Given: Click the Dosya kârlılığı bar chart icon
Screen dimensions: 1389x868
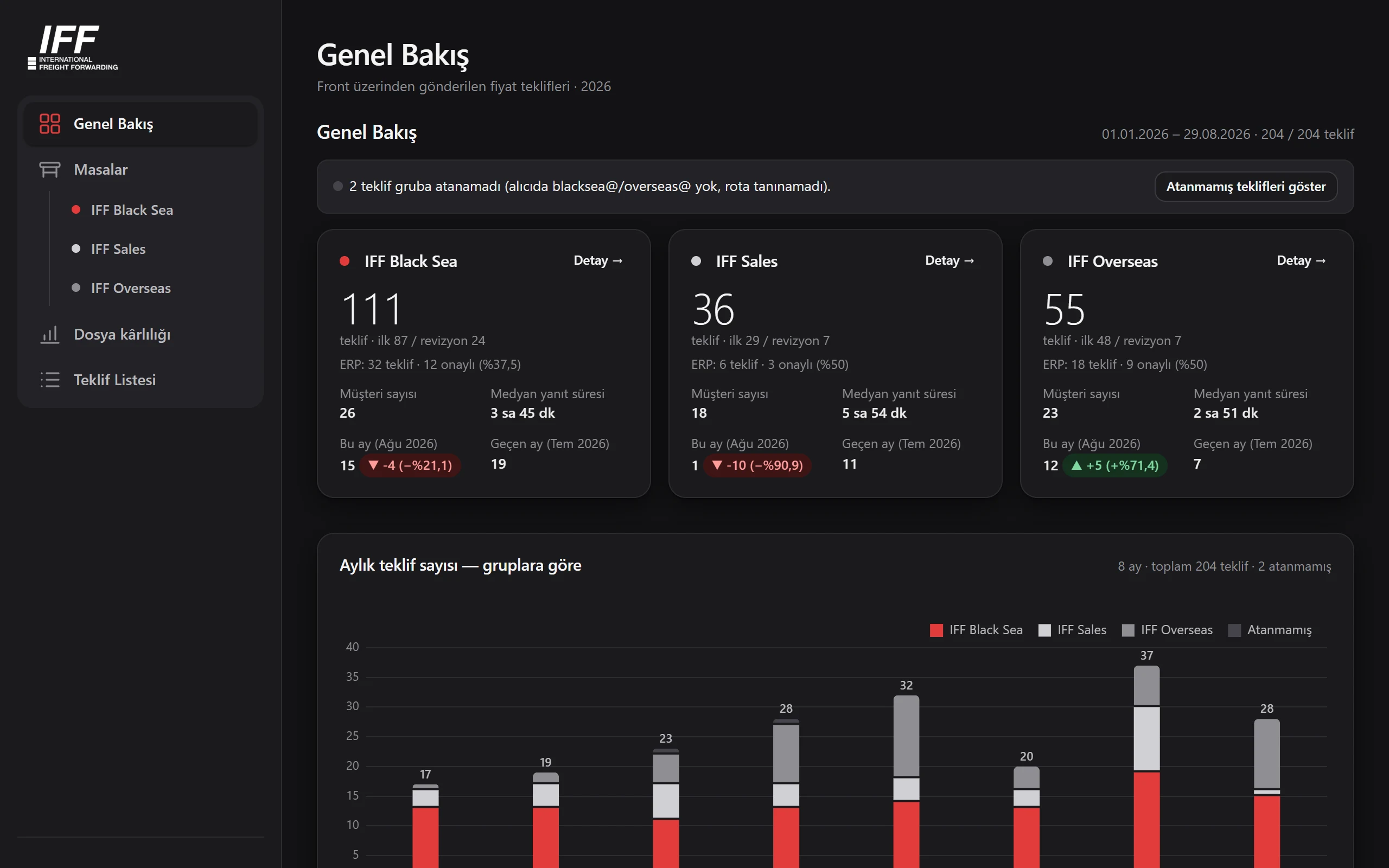Looking at the screenshot, I should 50,334.
